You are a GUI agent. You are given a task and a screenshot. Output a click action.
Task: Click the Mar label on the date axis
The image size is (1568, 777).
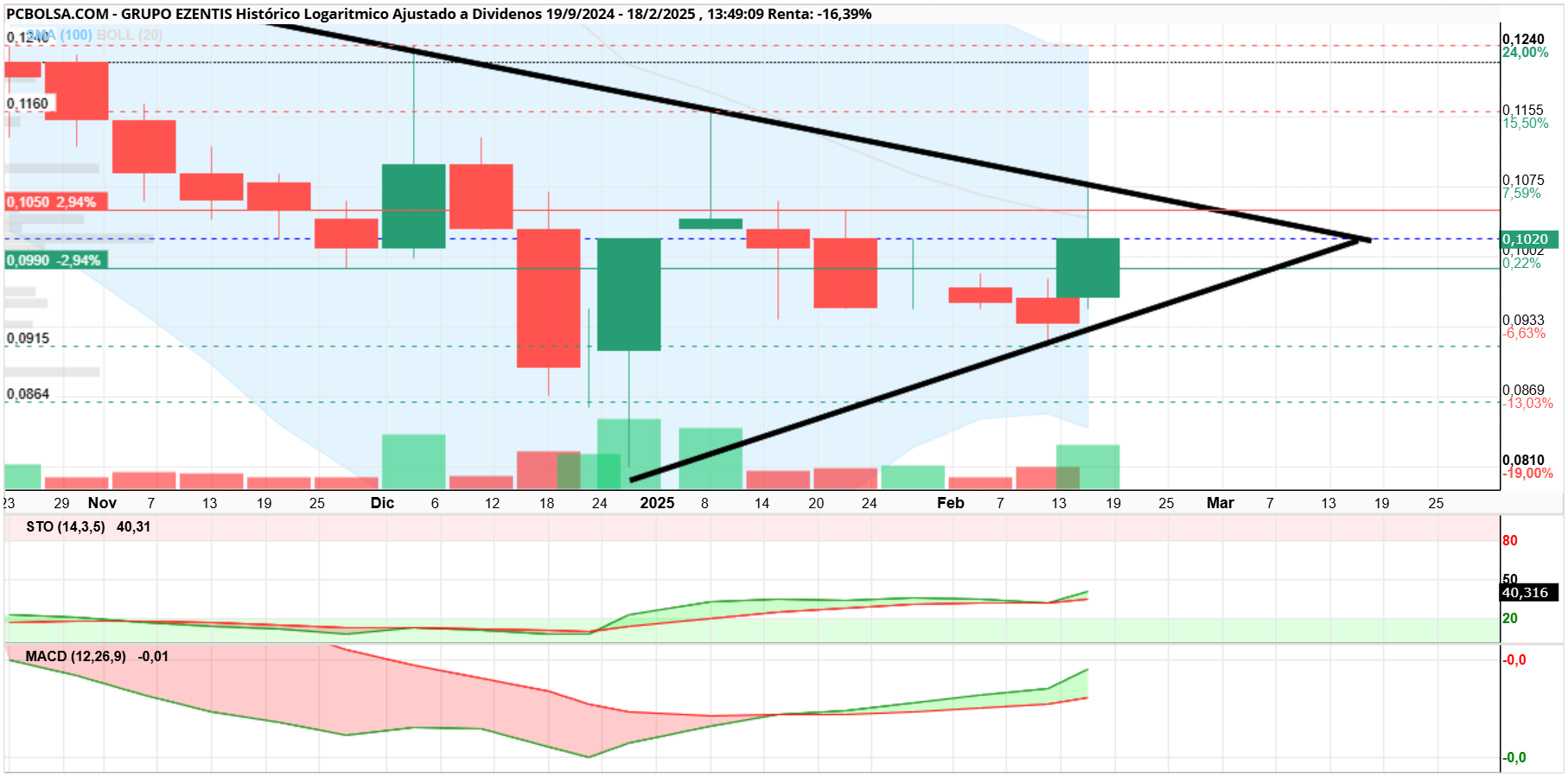pyautogui.click(x=1221, y=503)
